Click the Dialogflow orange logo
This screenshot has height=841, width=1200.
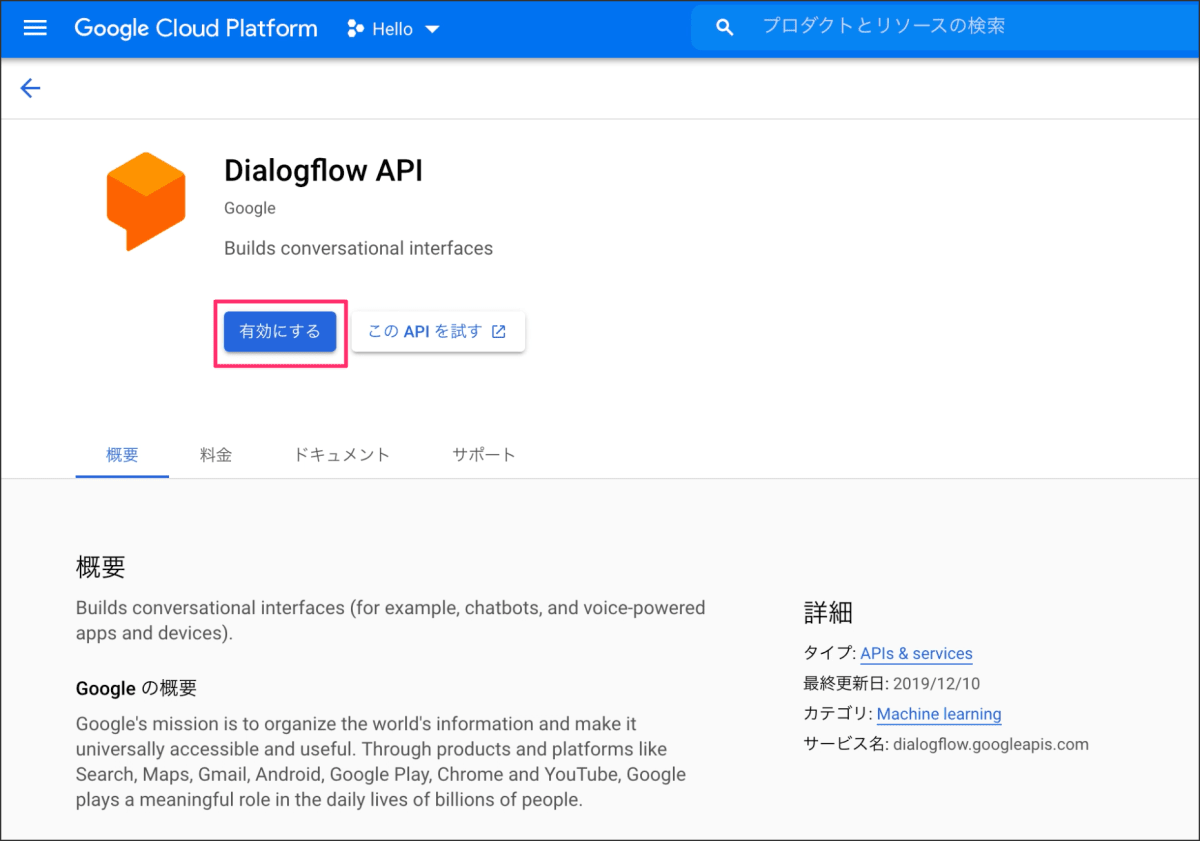coord(146,201)
